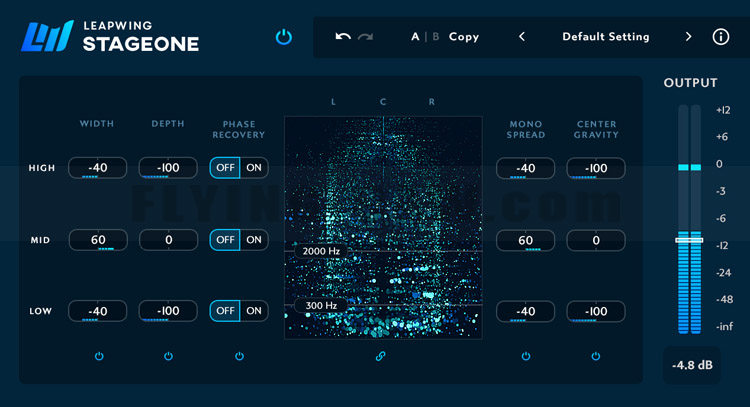The image size is (750, 407).
Task: Click the High Mono Spread value -40
Action: [x=525, y=168]
